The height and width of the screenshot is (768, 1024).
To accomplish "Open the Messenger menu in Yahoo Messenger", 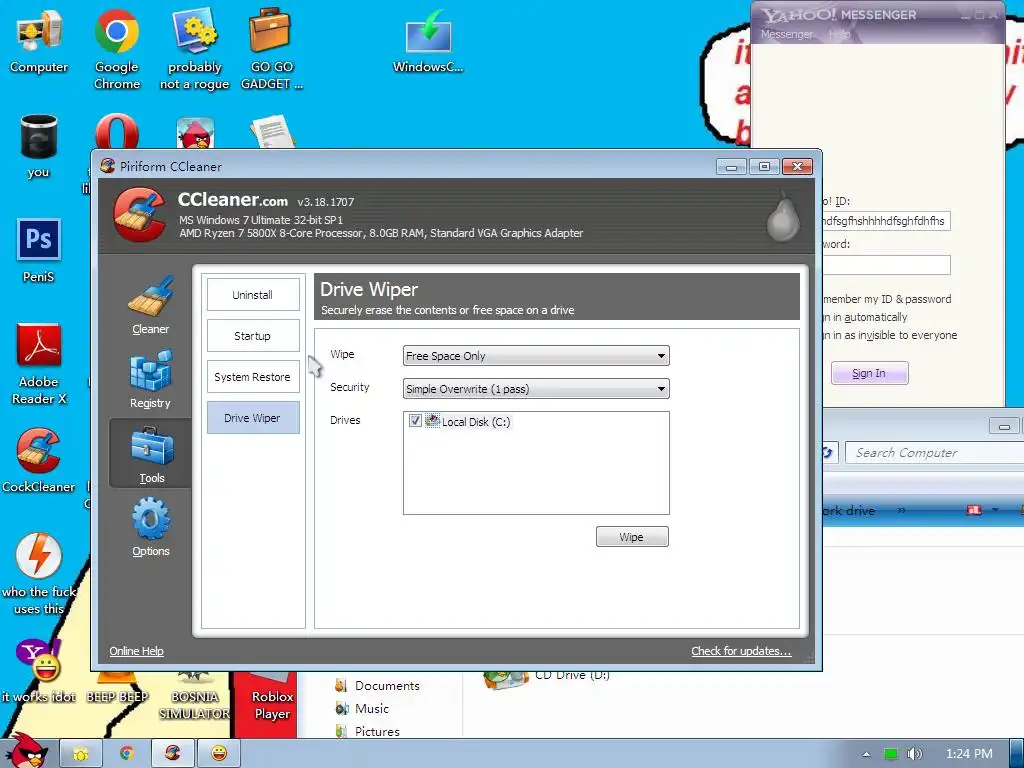I will coord(787,34).
